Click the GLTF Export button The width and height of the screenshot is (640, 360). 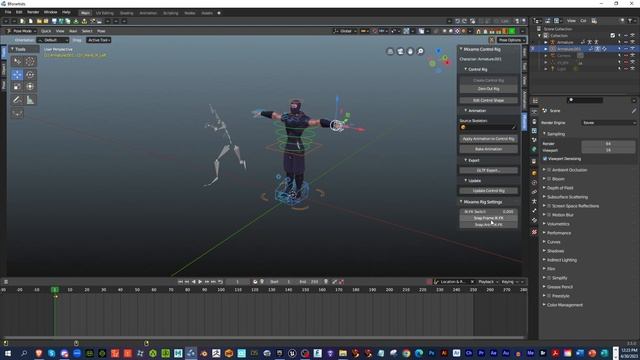[489, 170]
